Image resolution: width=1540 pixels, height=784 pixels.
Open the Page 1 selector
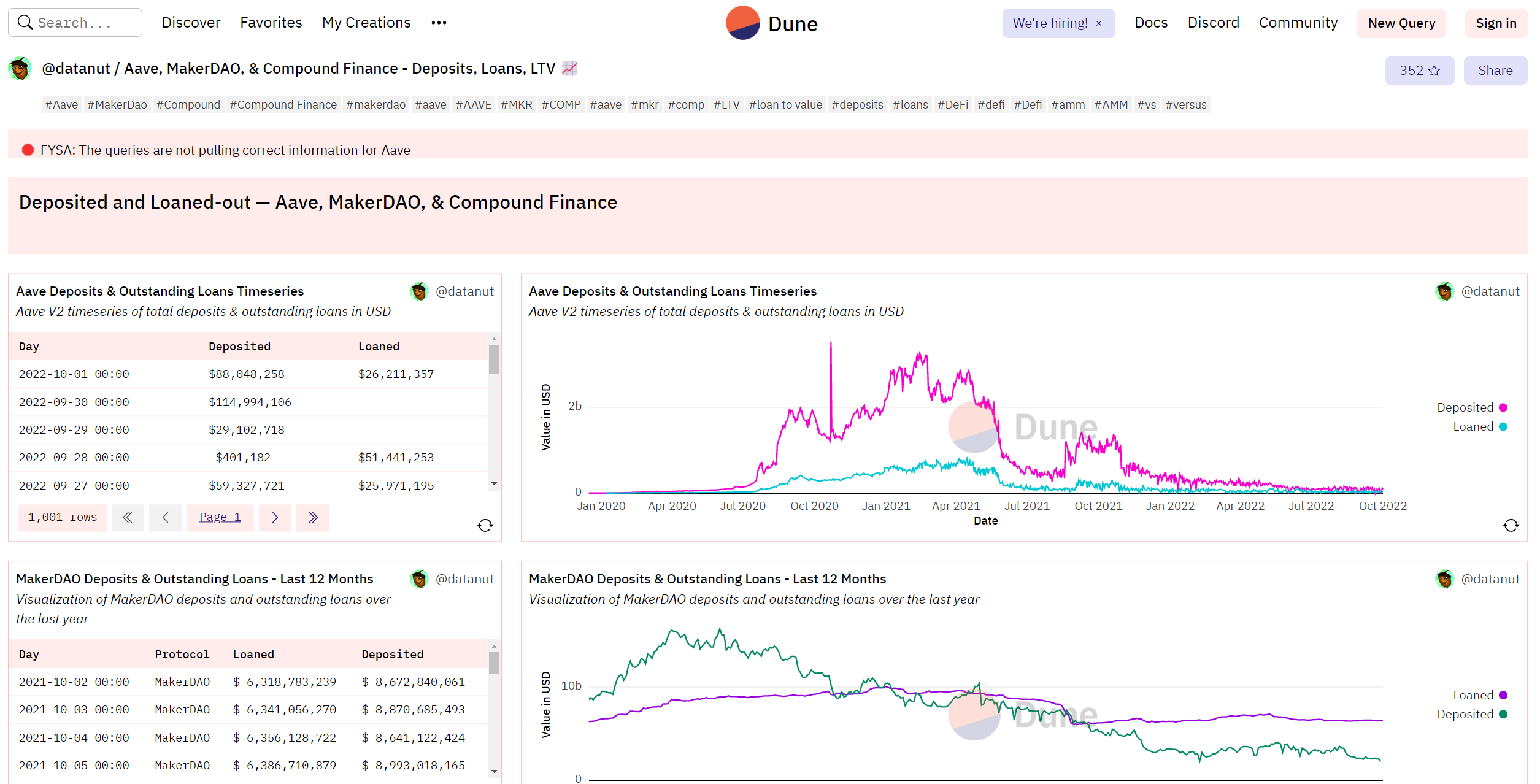pos(220,518)
